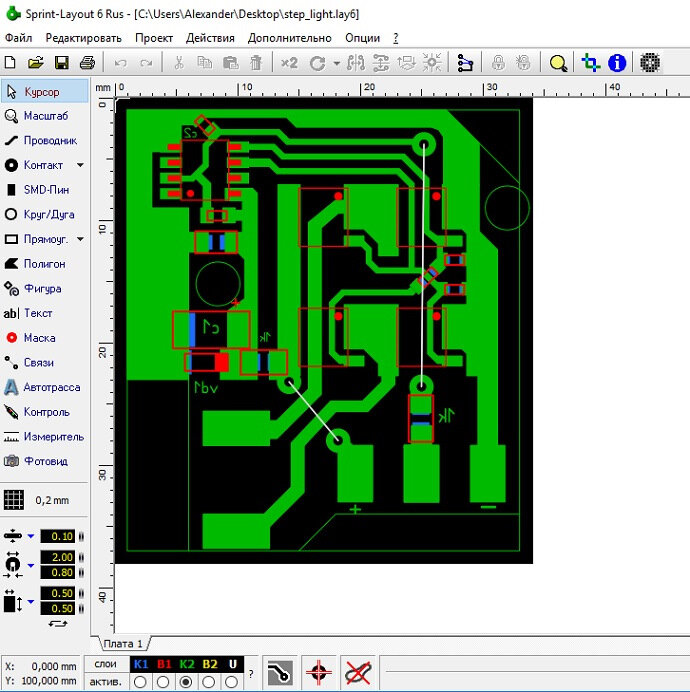
Task: Open the SMD pad size preset dropdown
Action: point(30,602)
